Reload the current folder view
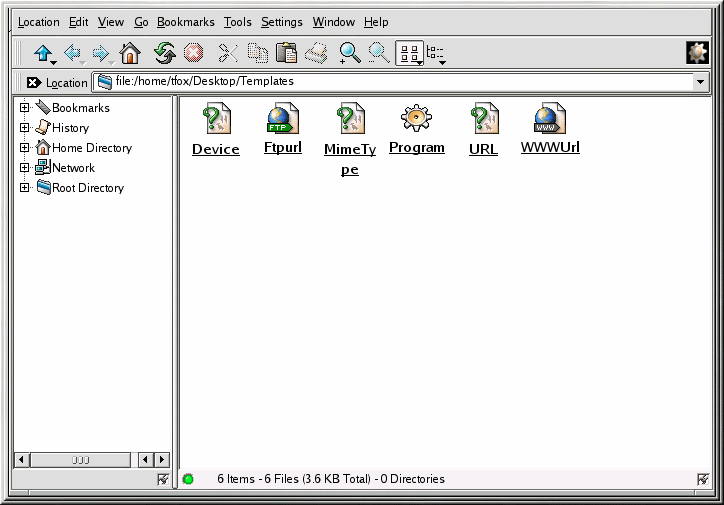 coord(164,53)
